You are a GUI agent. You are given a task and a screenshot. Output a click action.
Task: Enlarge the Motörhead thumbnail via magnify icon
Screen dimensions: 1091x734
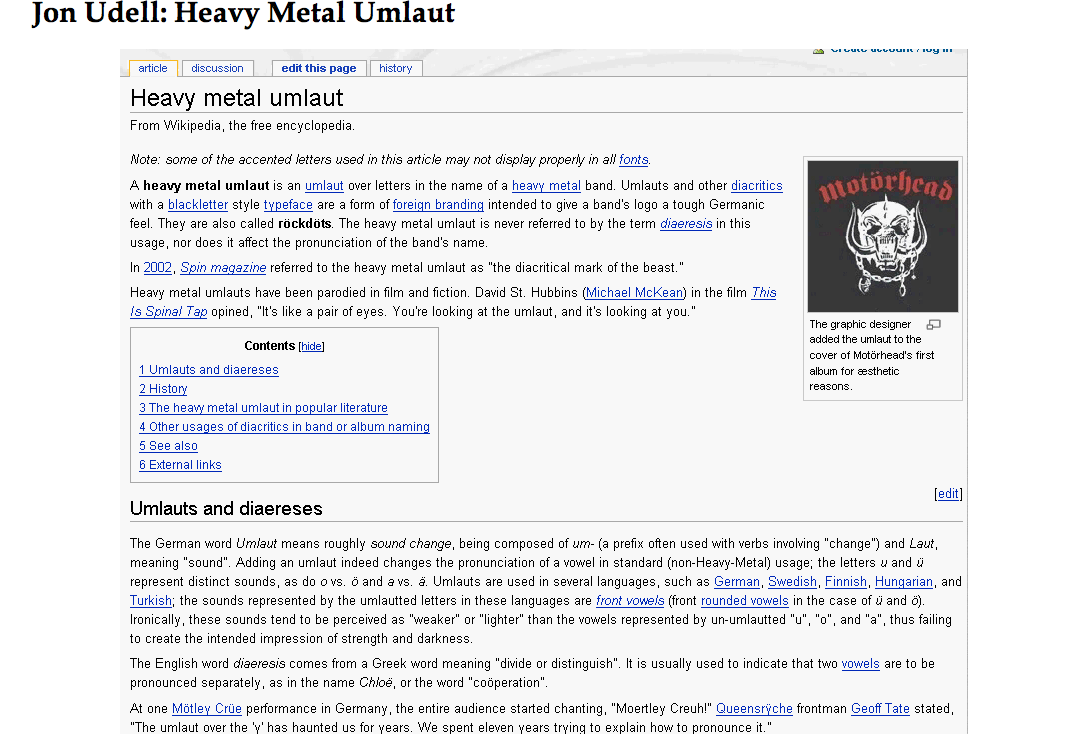tap(934, 325)
